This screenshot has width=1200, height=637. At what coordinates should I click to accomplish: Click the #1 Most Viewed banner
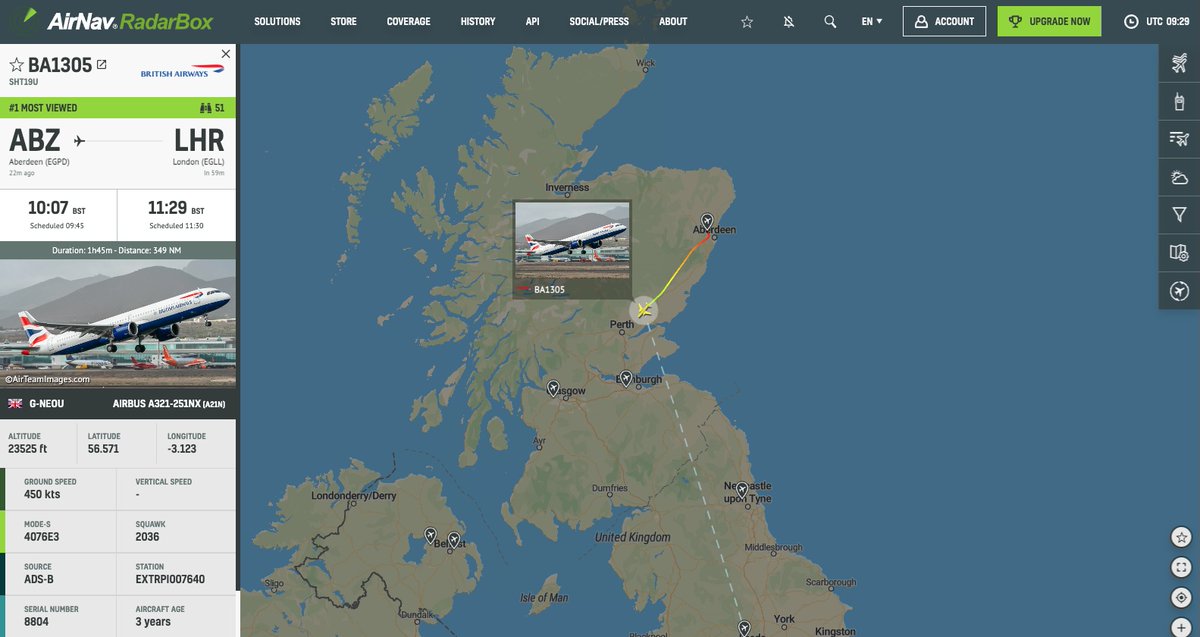pos(118,108)
